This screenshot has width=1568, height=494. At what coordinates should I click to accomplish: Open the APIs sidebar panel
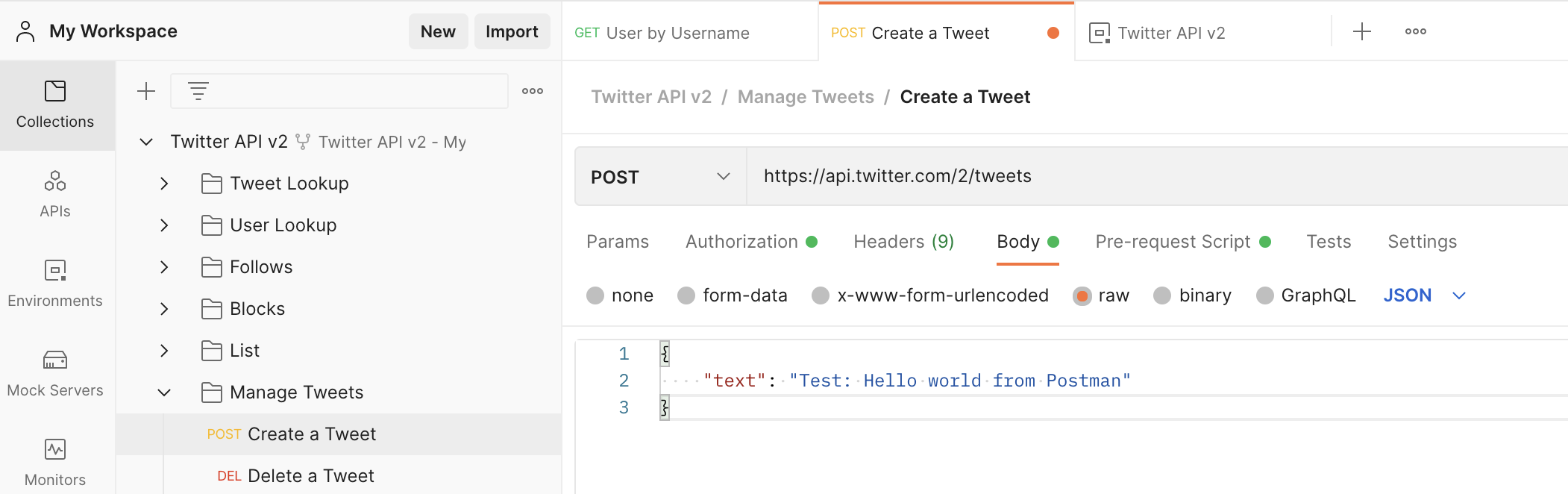click(55, 195)
